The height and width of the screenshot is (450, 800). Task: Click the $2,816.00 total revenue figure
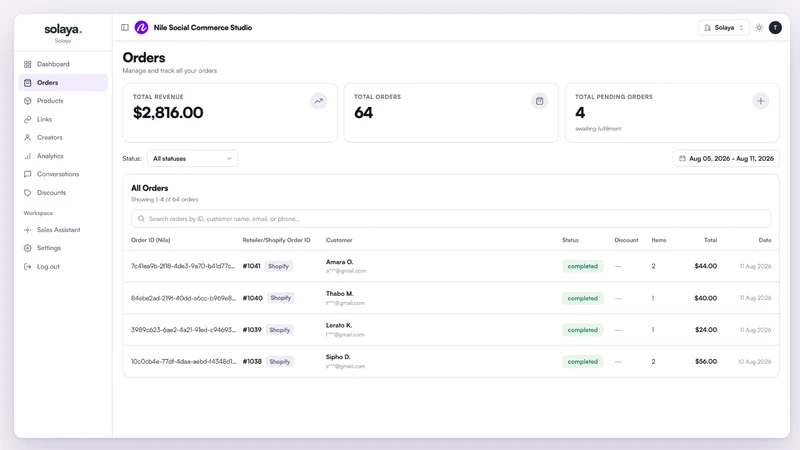point(168,113)
